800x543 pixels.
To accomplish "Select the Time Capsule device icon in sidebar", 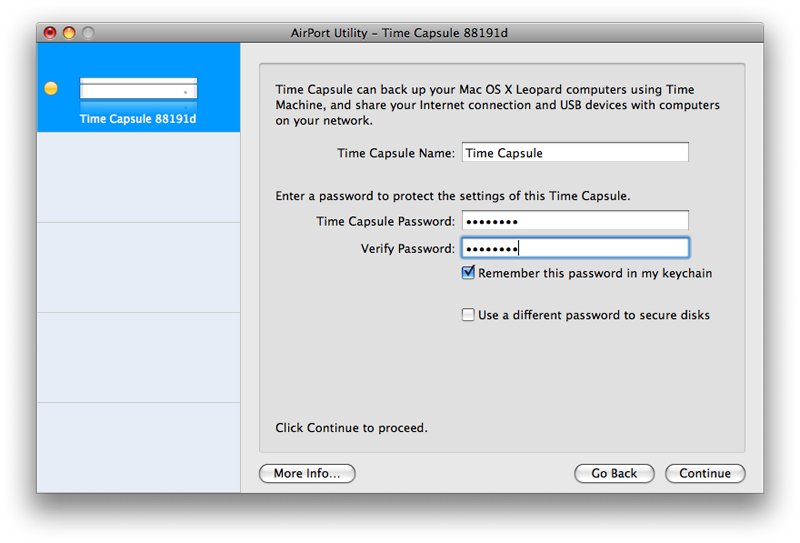I will pyautogui.click(x=138, y=93).
